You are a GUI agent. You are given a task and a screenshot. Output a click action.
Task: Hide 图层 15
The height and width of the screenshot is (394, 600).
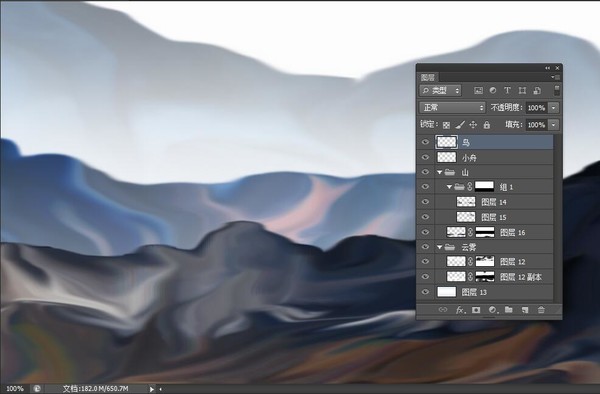(425, 217)
